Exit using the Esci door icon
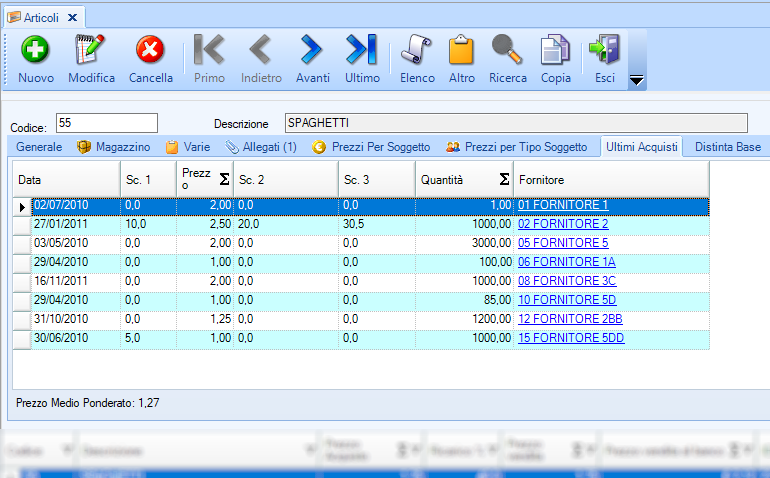Viewport: 770px width, 478px height. coord(604,50)
